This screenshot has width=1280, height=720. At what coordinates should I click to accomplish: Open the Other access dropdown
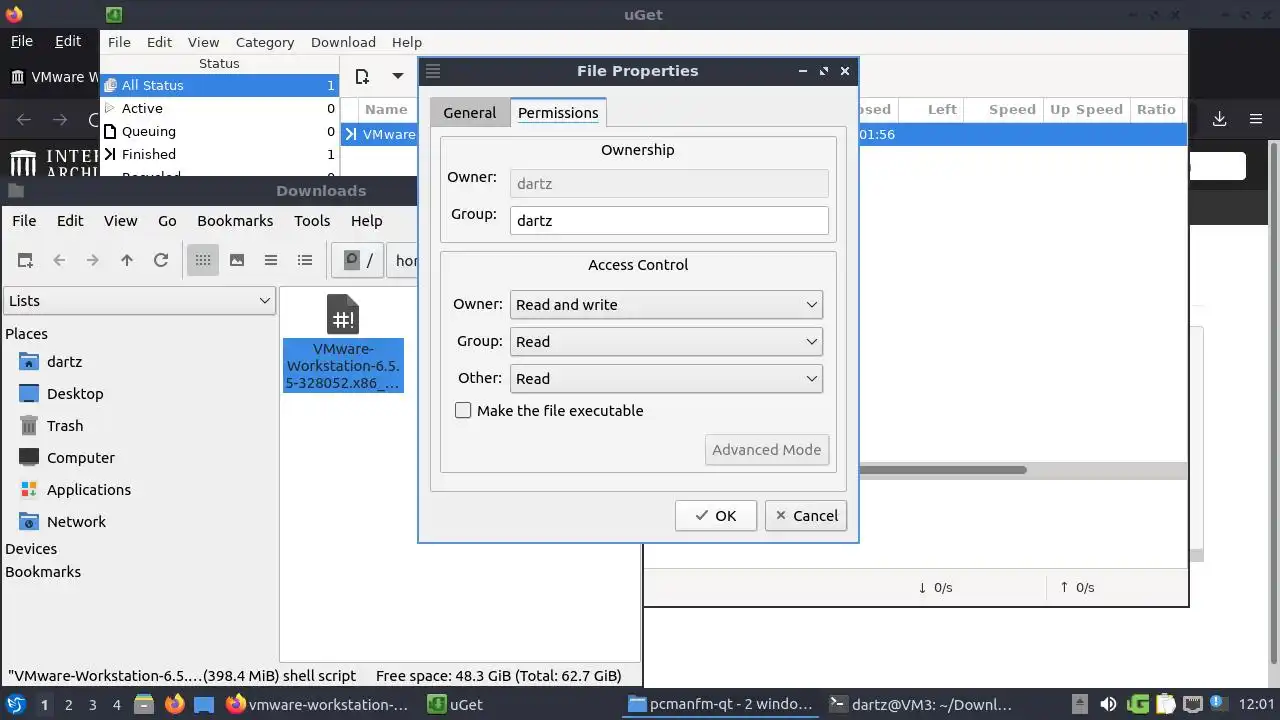coord(666,378)
